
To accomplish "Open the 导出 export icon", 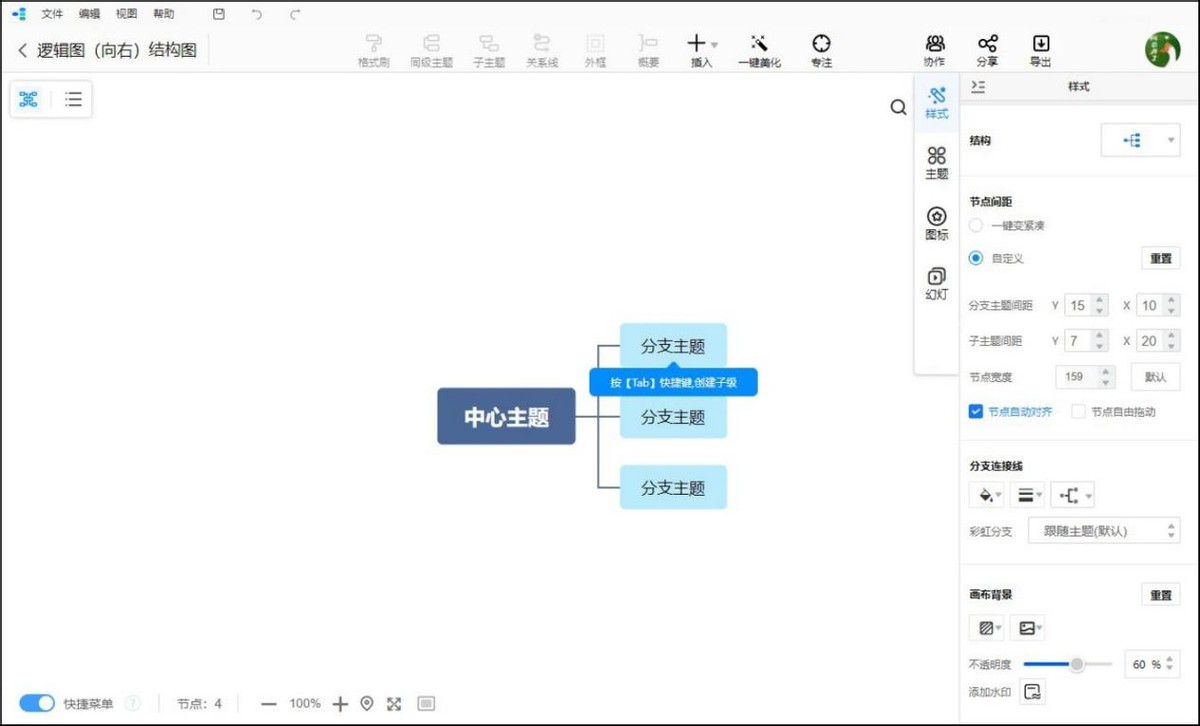I will tap(1041, 47).
